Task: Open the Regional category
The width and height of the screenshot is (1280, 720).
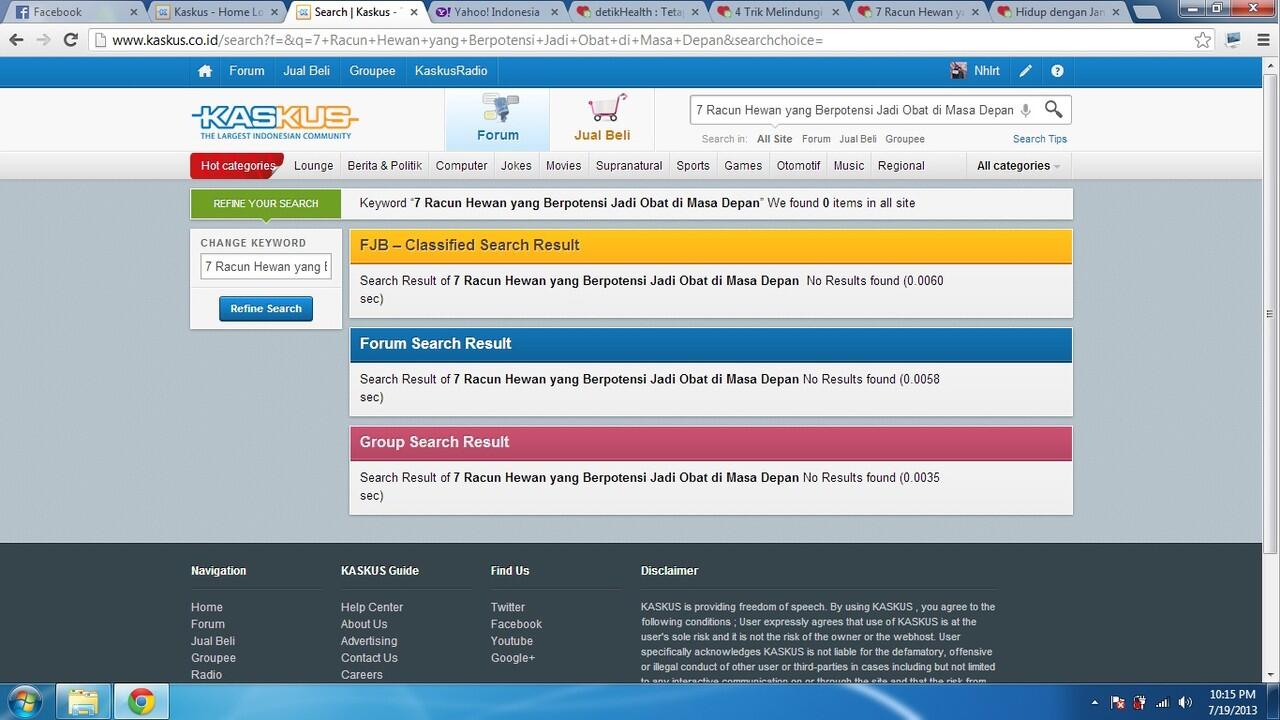Action: (x=901, y=166)
